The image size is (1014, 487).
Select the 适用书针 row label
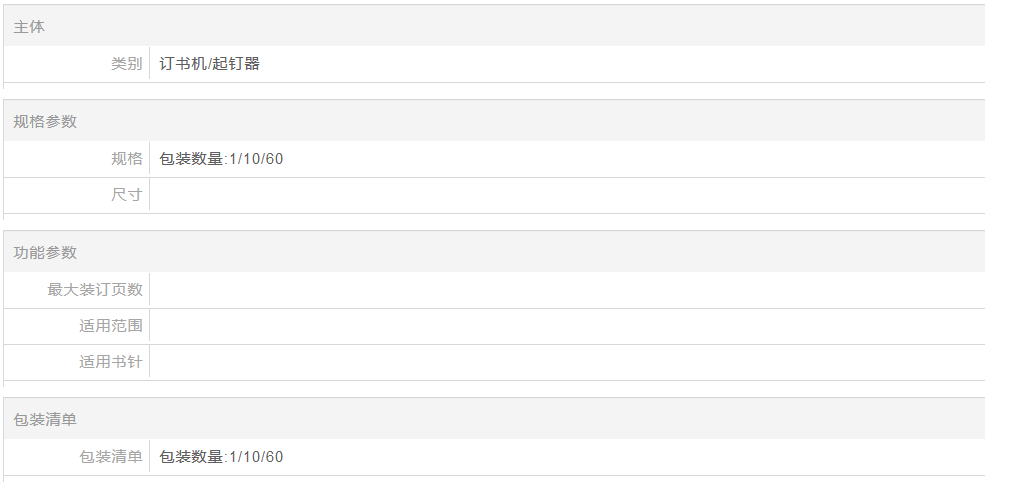[110, 362]
